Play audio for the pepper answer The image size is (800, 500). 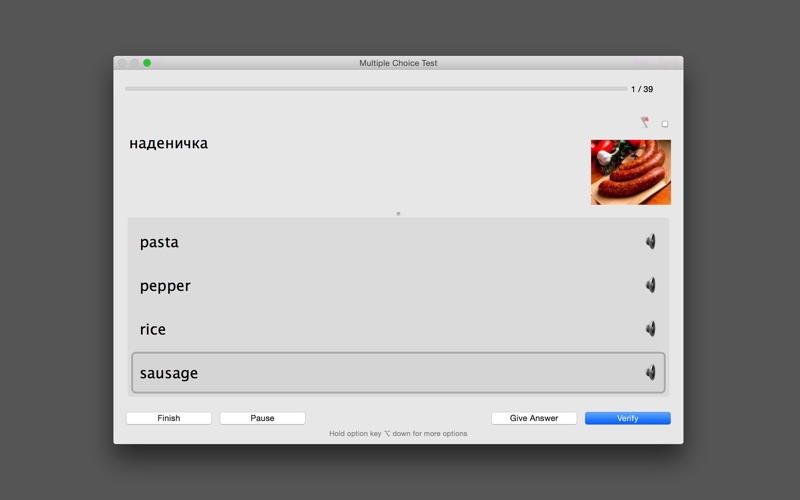point(651,285)
